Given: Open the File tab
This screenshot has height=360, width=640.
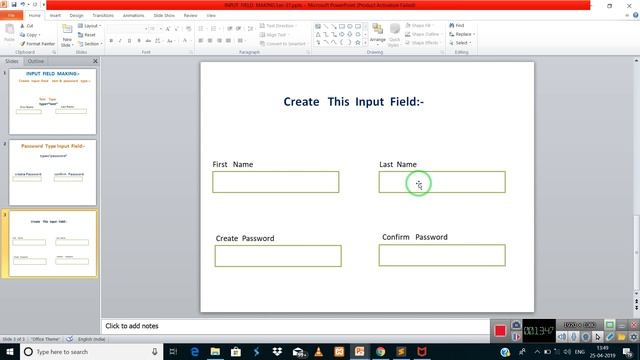Looking at the screenshot, I should (x=11, y=15).
